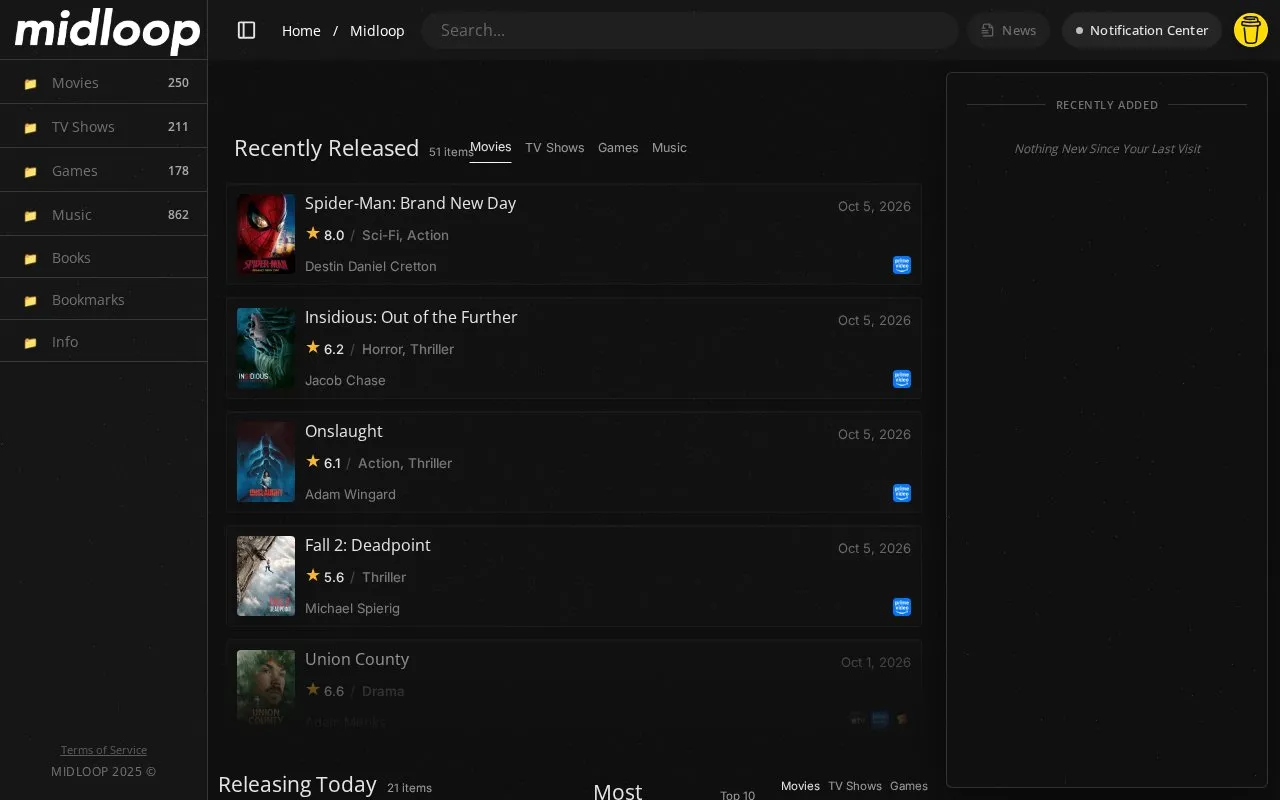Screen dimensions: 1280x800
Task: Click the Midloop breadcrumb link
Action: tap(377, 31)
